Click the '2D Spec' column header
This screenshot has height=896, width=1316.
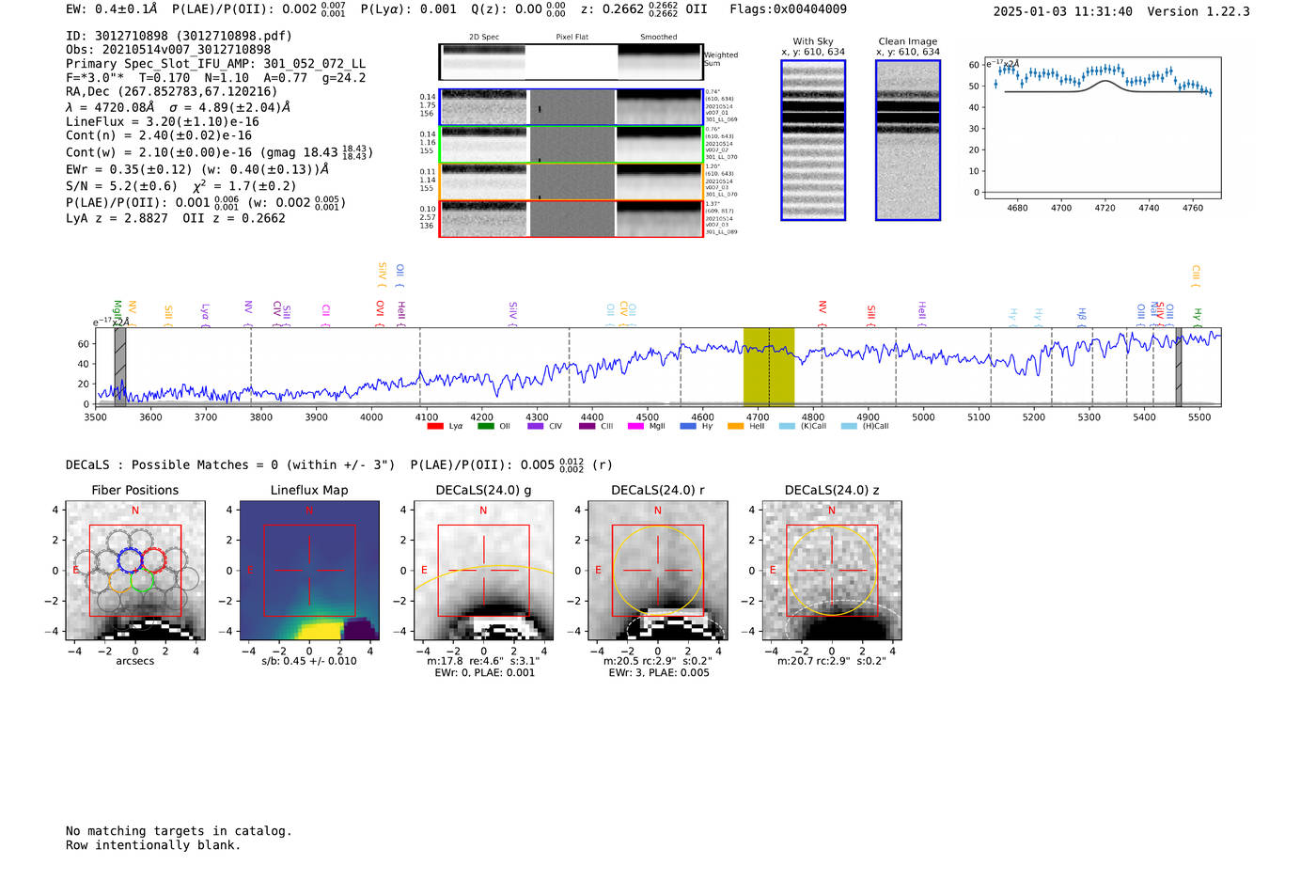[484, 38]
